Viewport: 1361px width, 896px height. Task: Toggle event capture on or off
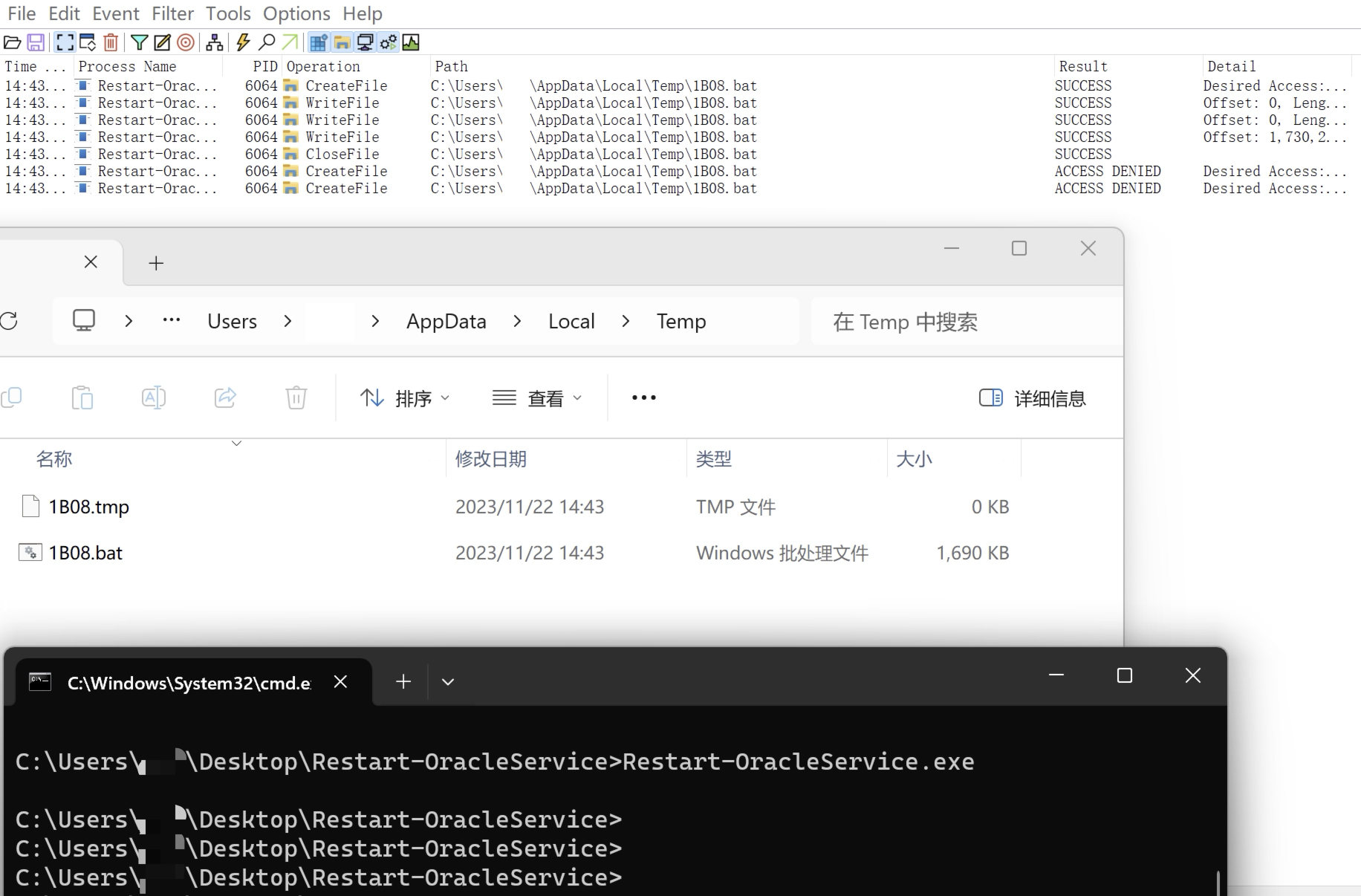pos(65,42)
